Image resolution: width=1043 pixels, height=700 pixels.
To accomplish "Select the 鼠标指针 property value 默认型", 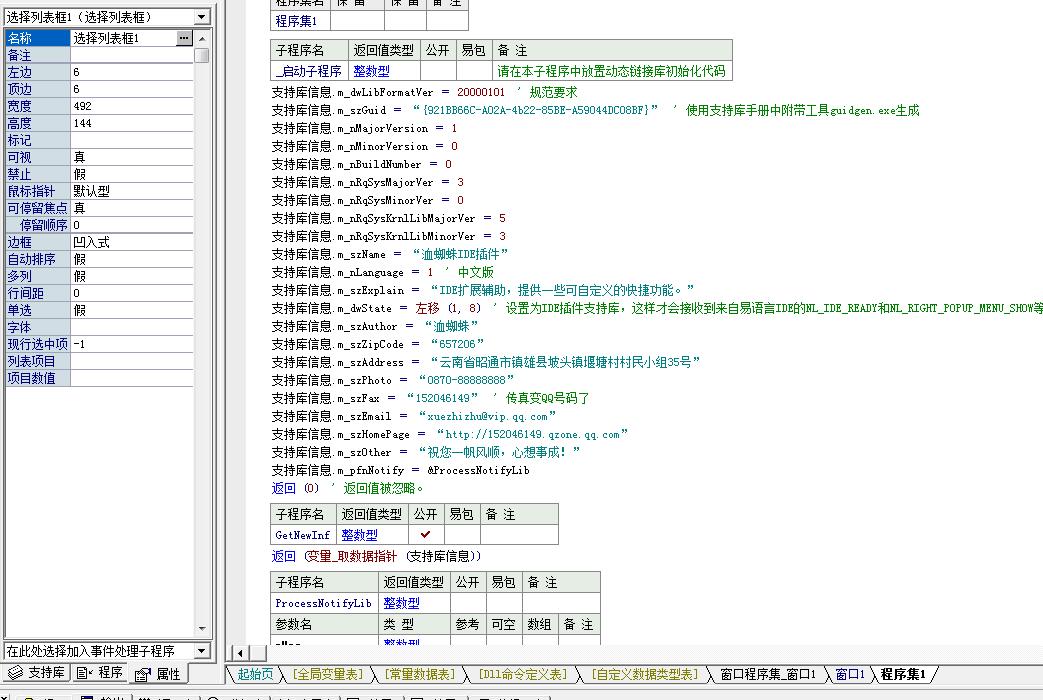I will tap(132, 191).
